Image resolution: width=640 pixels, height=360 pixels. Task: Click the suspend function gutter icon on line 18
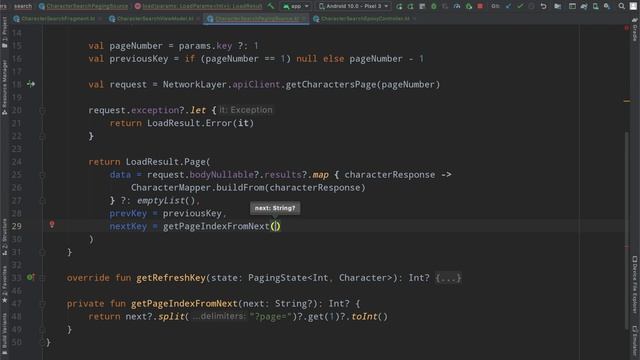click(x=31, y=84)
